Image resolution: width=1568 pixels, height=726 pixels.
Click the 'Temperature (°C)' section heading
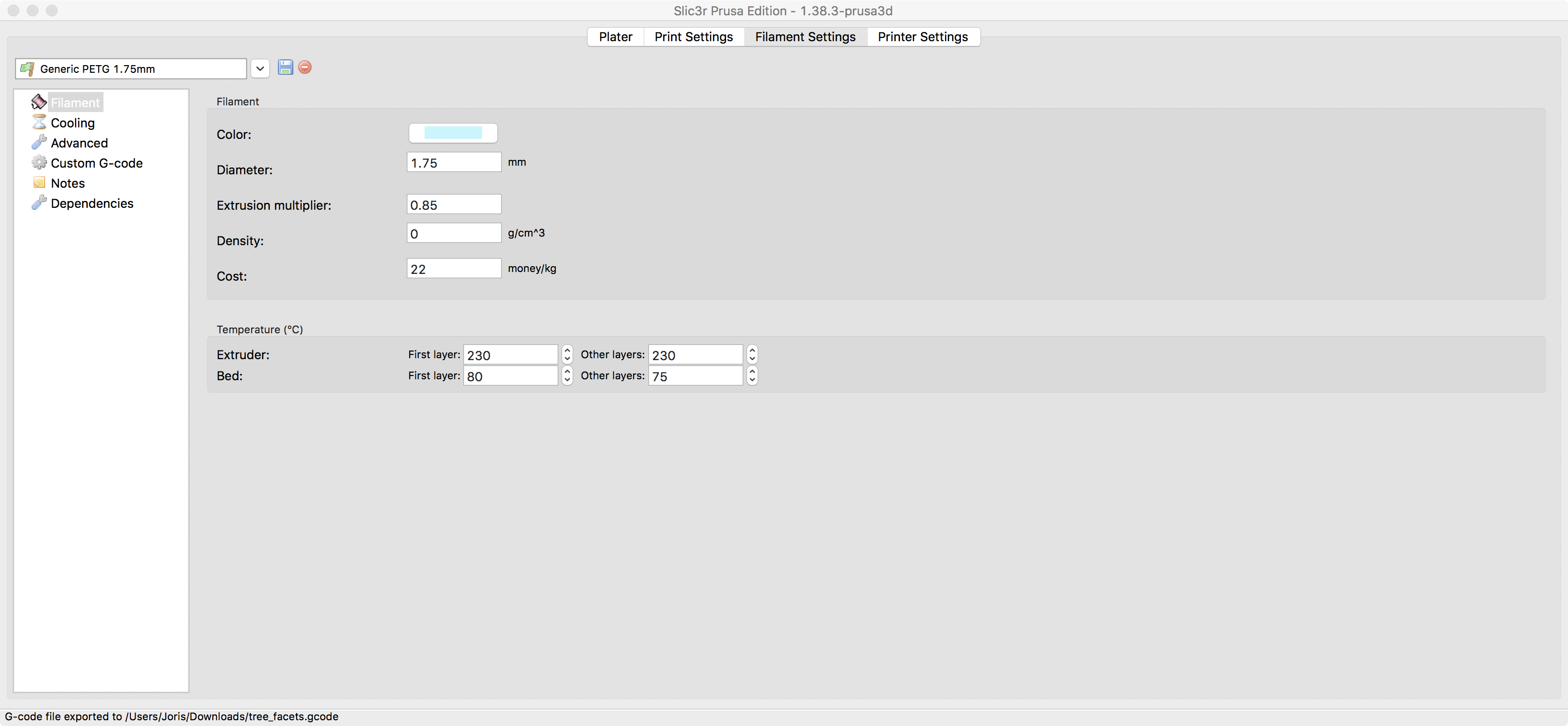coord(260,329)
